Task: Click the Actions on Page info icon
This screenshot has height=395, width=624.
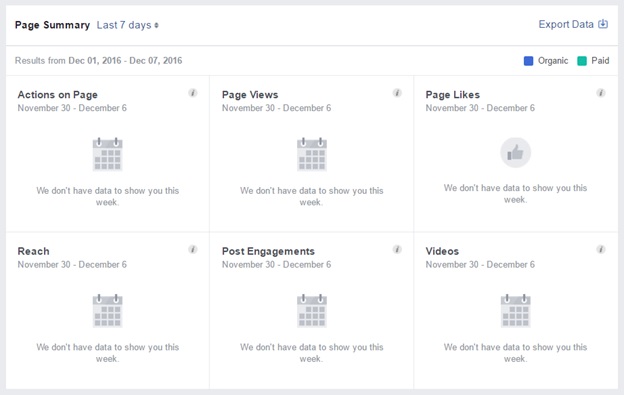Action: (193, 93)
